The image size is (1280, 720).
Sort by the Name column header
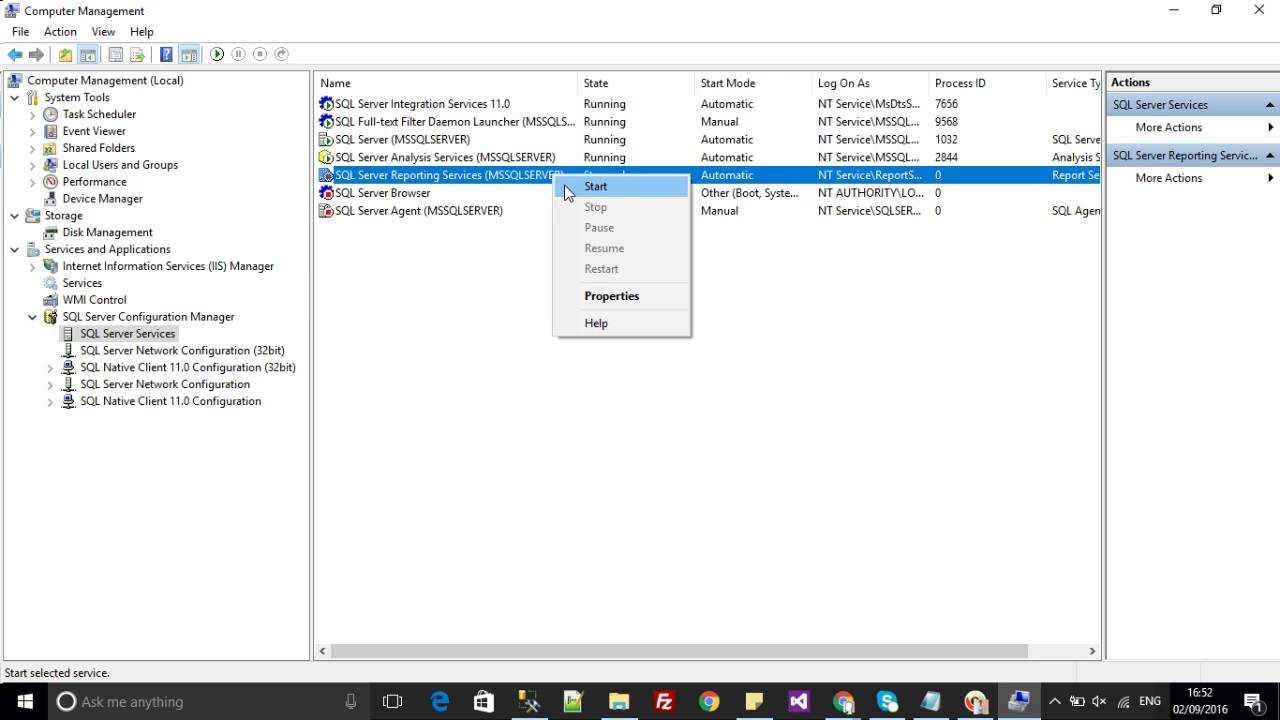pyautogui.click(x=446, y=83)
